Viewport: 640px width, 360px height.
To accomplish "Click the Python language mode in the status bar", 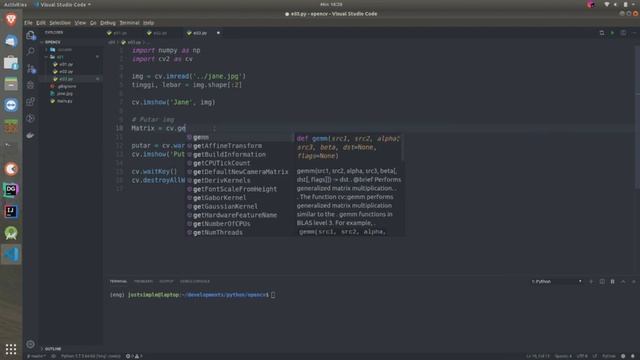I will pyautogui.click(x=609, y=356).
